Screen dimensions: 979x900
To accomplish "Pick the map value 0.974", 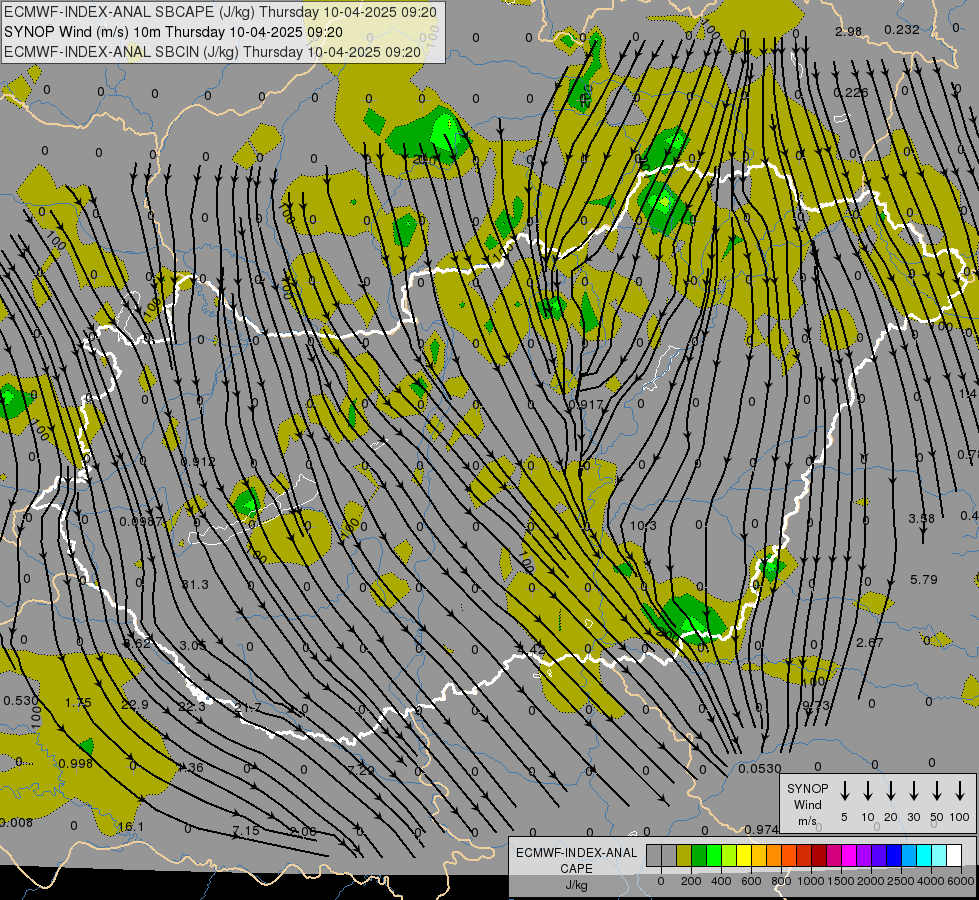I will click(x=761, y=829).
